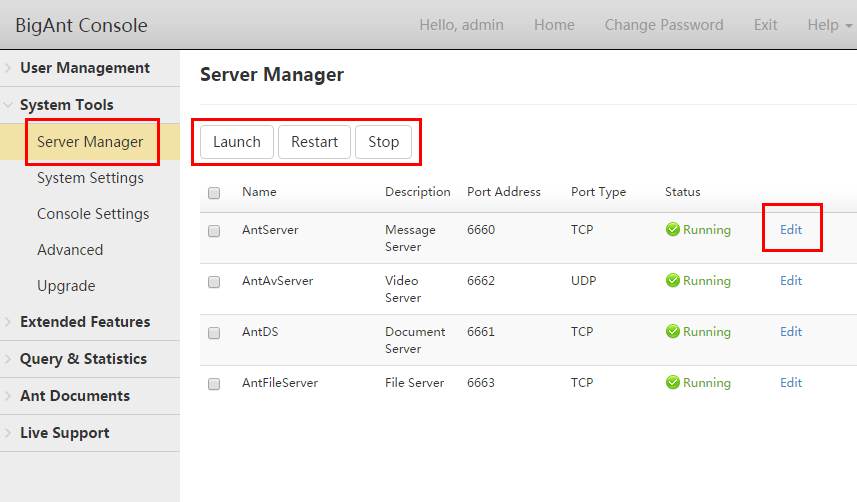Click the green Running icon for AntDS
857x502 pixels.
pyautogui.click(x=673, y=331)
